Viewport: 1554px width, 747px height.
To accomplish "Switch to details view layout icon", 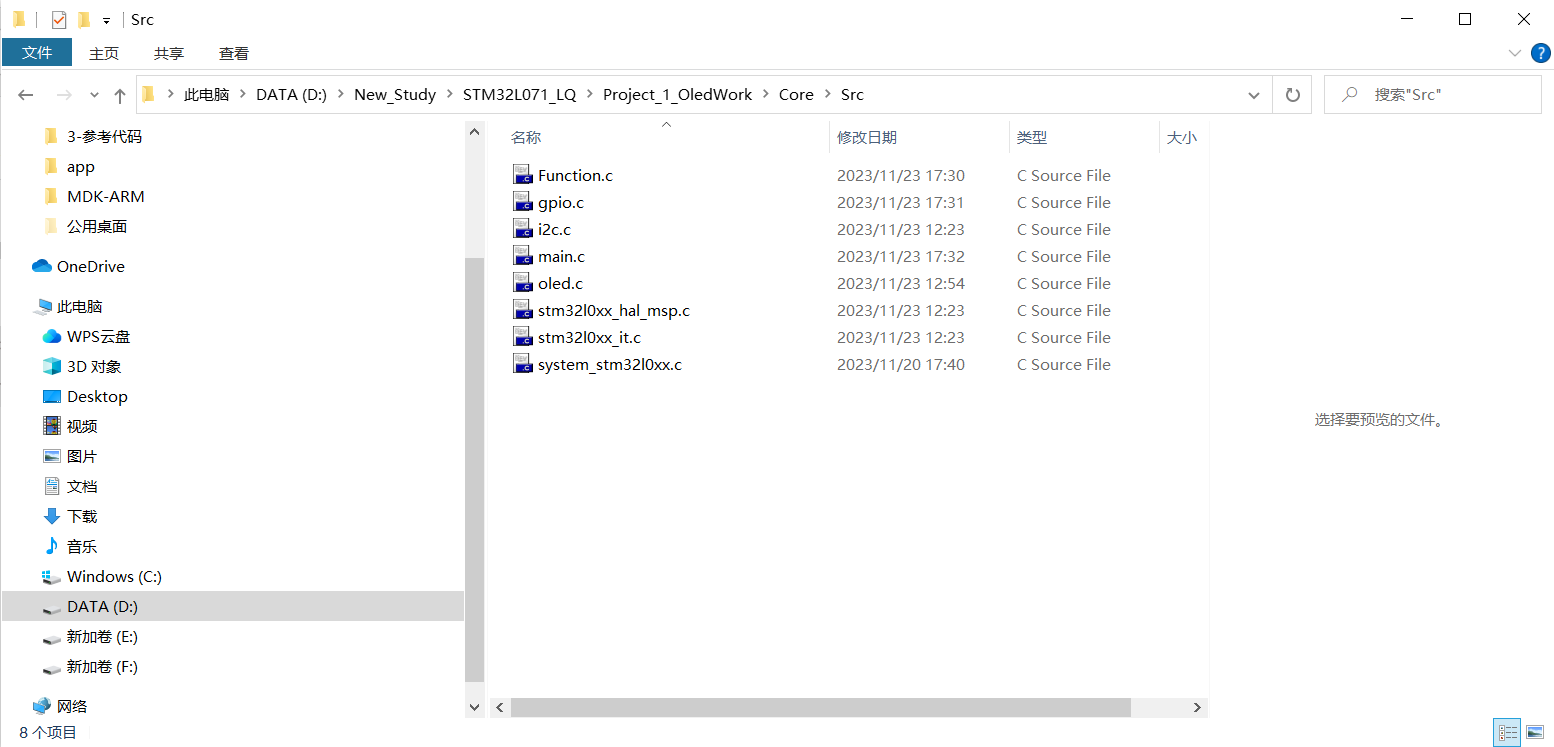I will coord(1506,733).
